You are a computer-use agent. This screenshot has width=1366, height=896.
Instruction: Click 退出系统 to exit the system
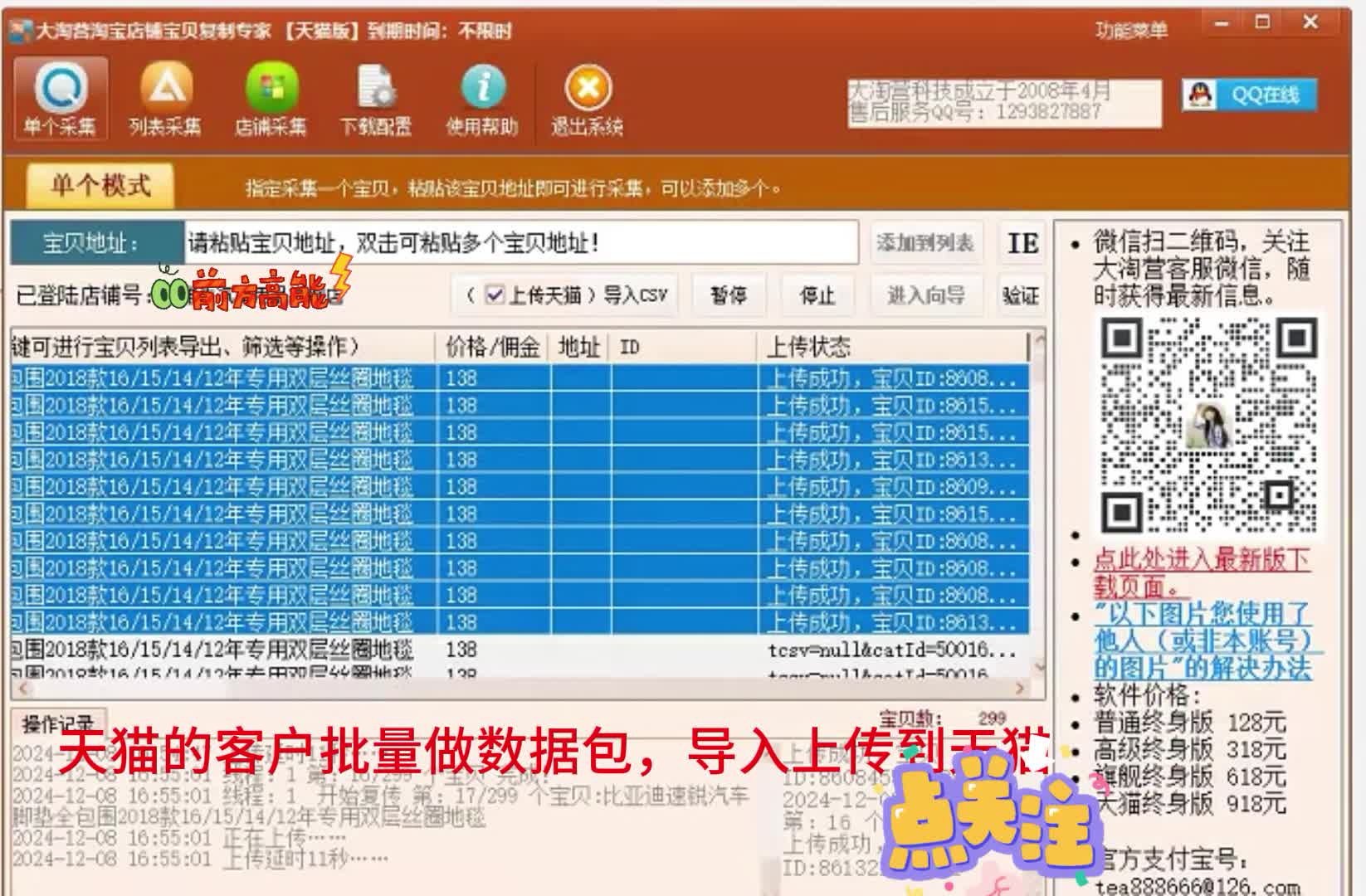[x=588, y=98]
